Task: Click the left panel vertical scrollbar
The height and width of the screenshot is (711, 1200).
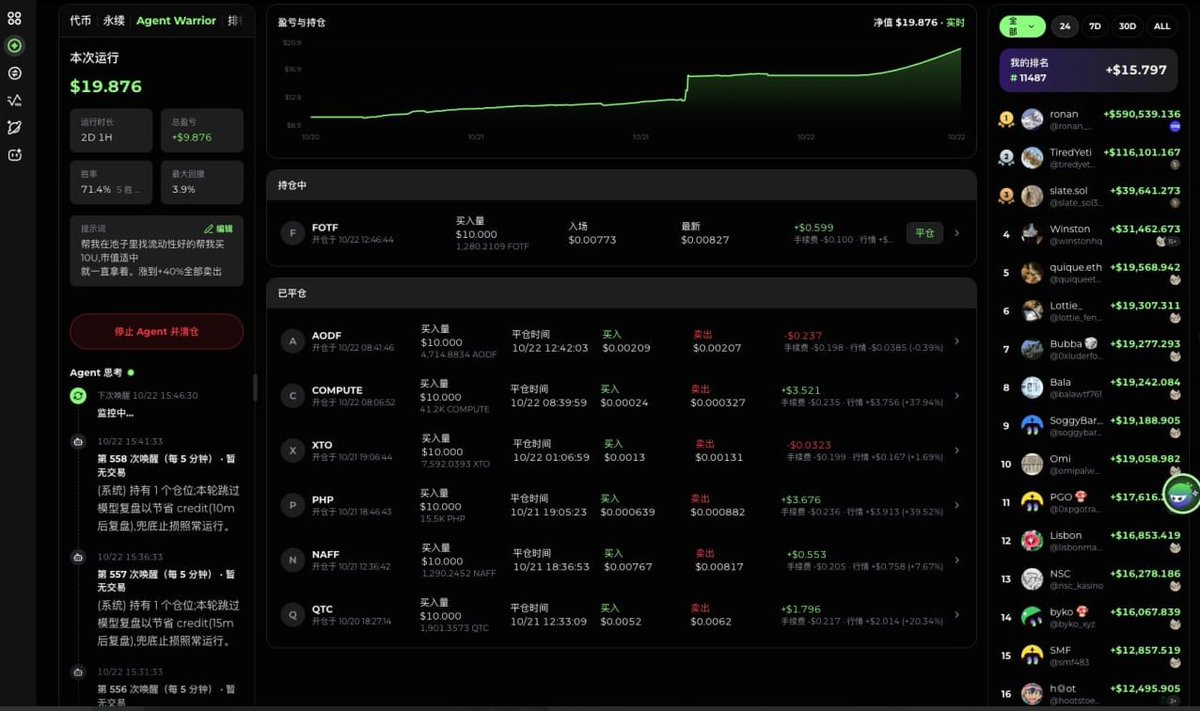Action: click(x=255, y=388)
